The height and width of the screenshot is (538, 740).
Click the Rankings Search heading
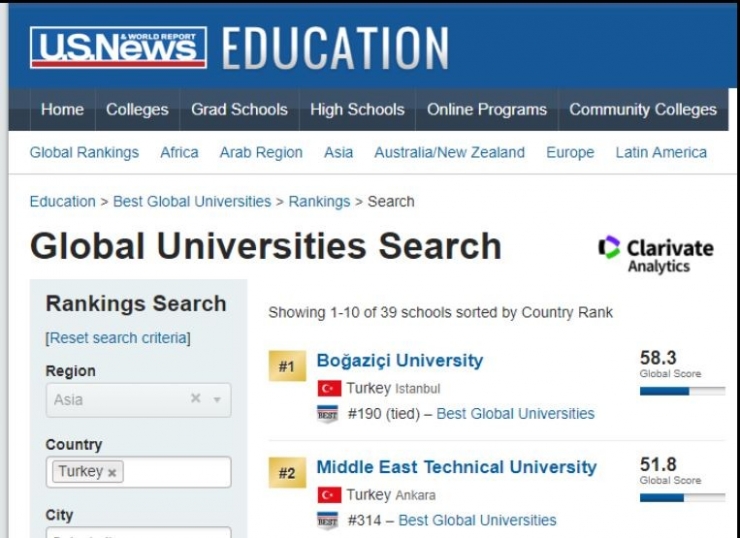click(x=136, y=303)
